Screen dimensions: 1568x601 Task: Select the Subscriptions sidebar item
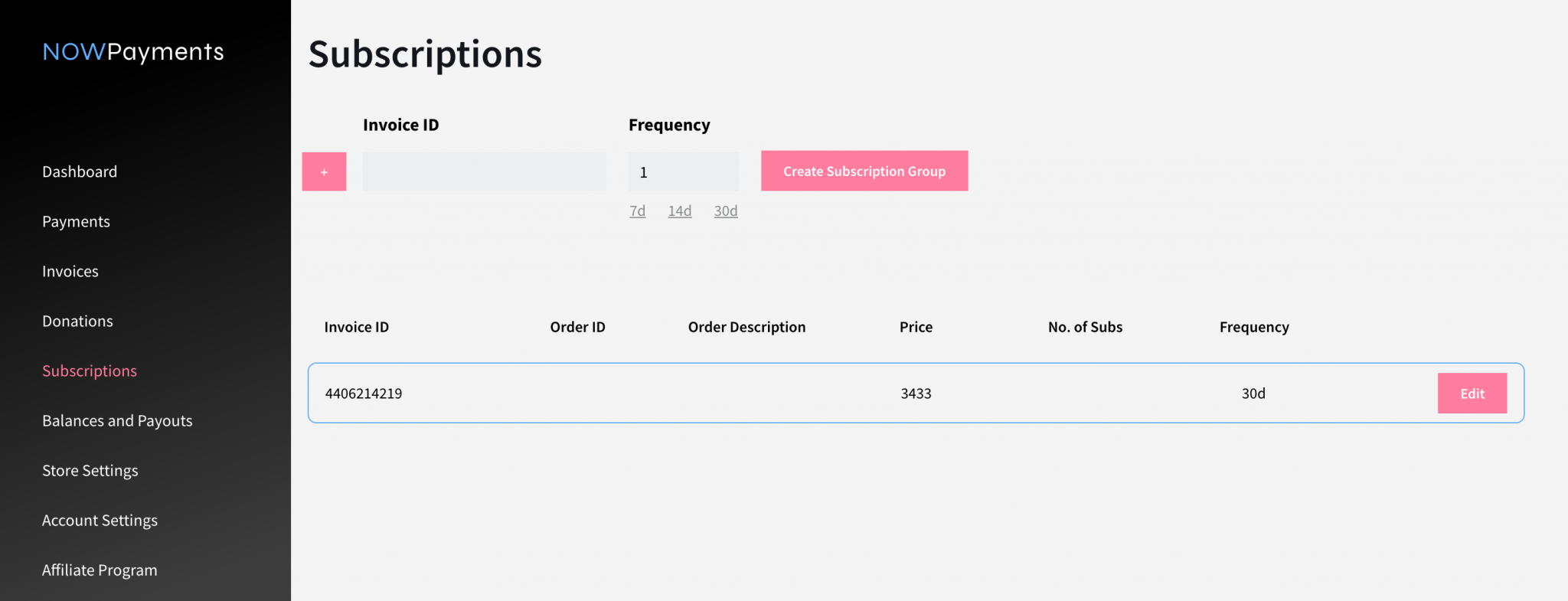click(x=89, y=371)
